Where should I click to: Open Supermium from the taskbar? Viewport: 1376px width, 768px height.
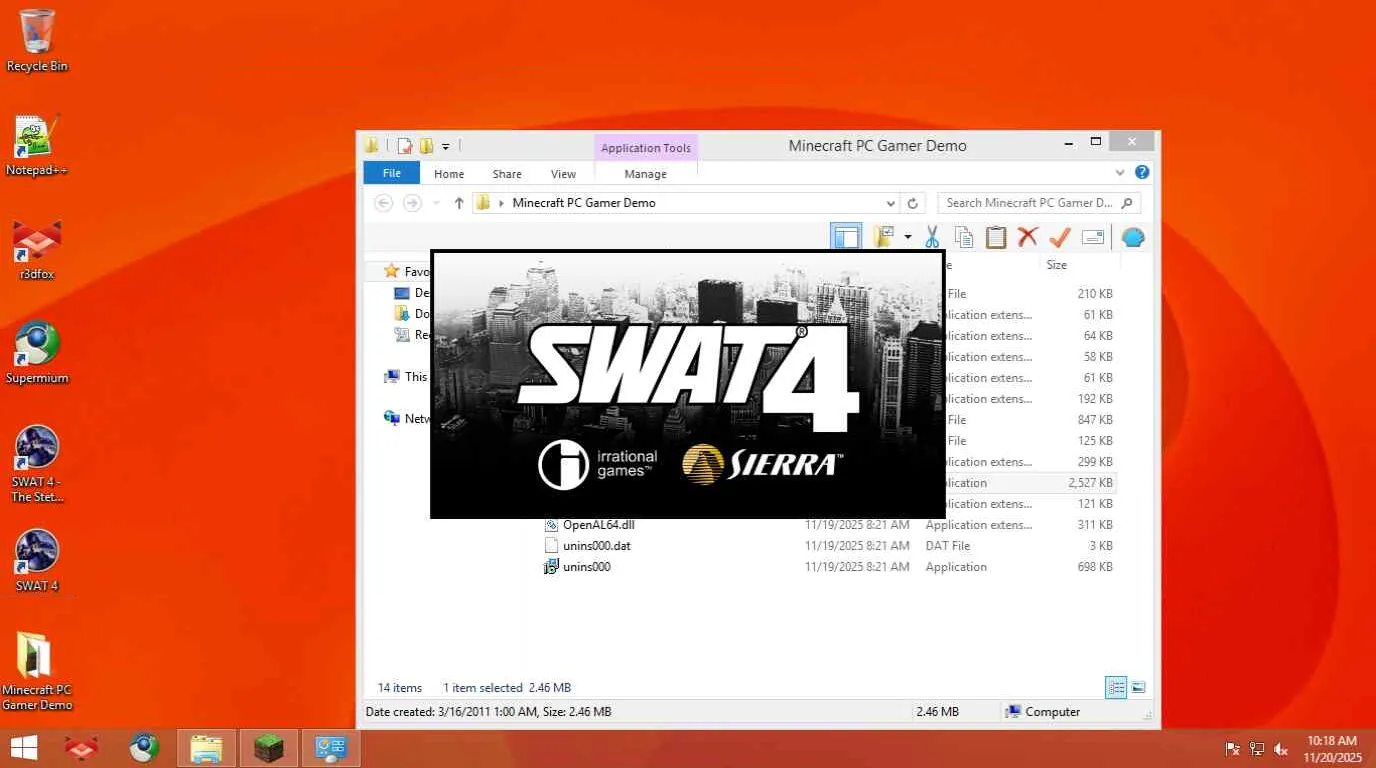coord(144,748)
